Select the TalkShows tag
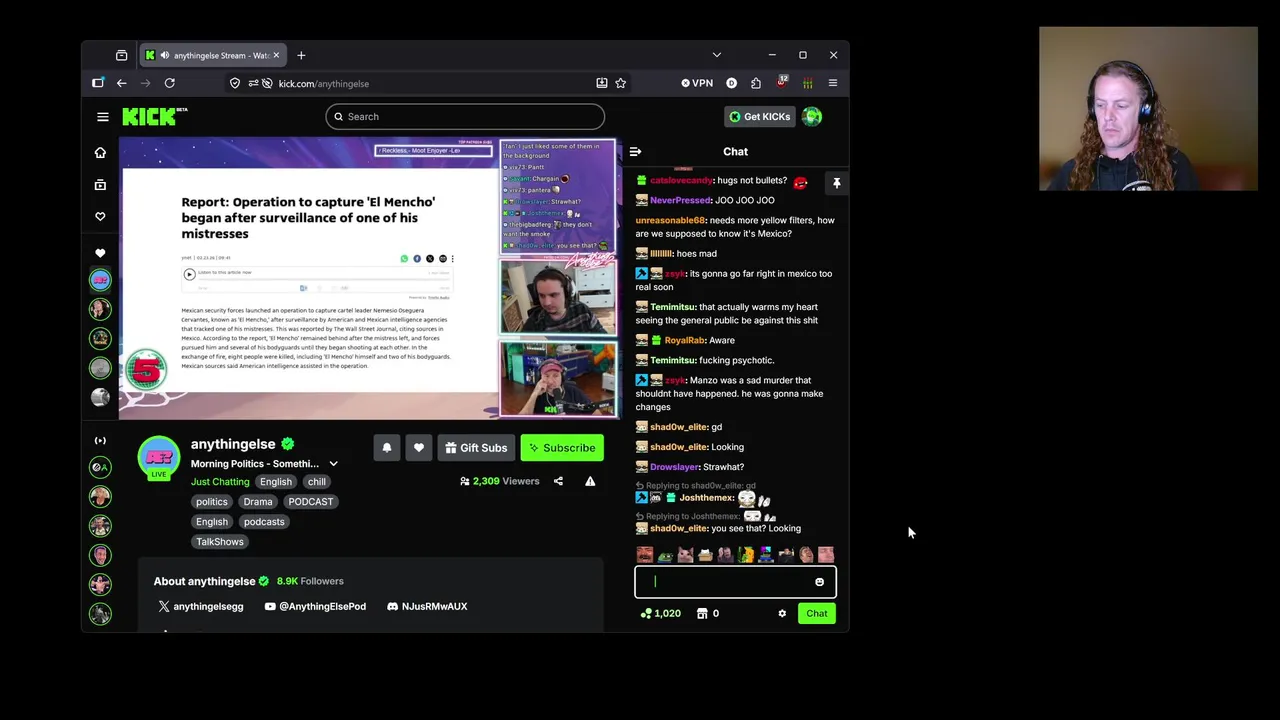 coord(220,542)
